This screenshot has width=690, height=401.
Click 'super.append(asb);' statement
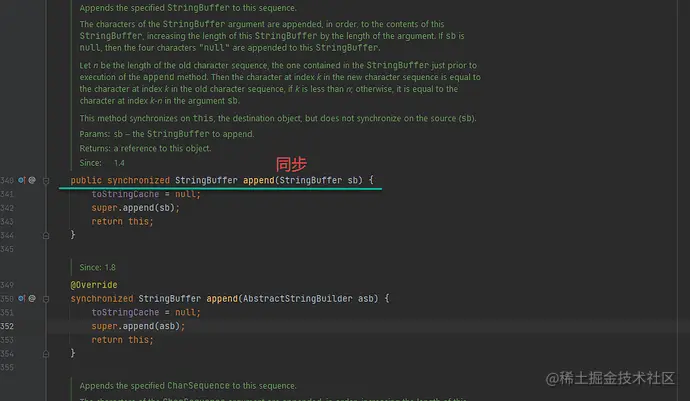point(138,326)
